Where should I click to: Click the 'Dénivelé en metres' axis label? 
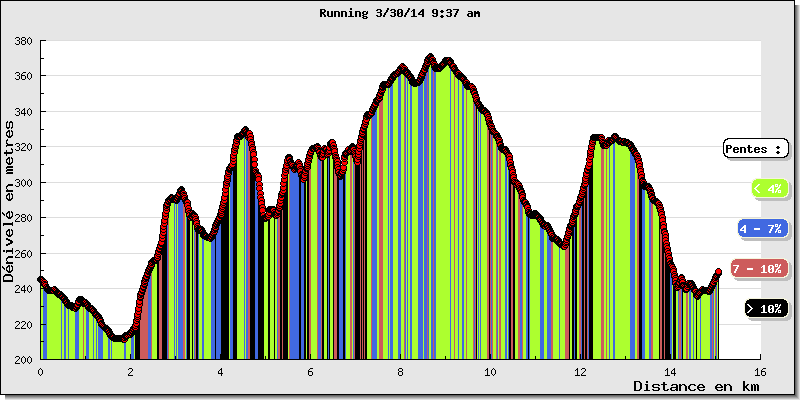coord(8,201)
